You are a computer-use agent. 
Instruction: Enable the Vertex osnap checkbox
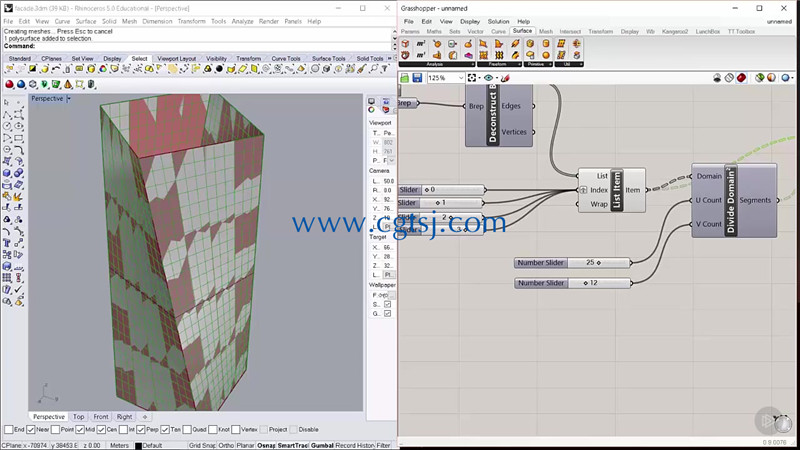click(x=235, y=430)
